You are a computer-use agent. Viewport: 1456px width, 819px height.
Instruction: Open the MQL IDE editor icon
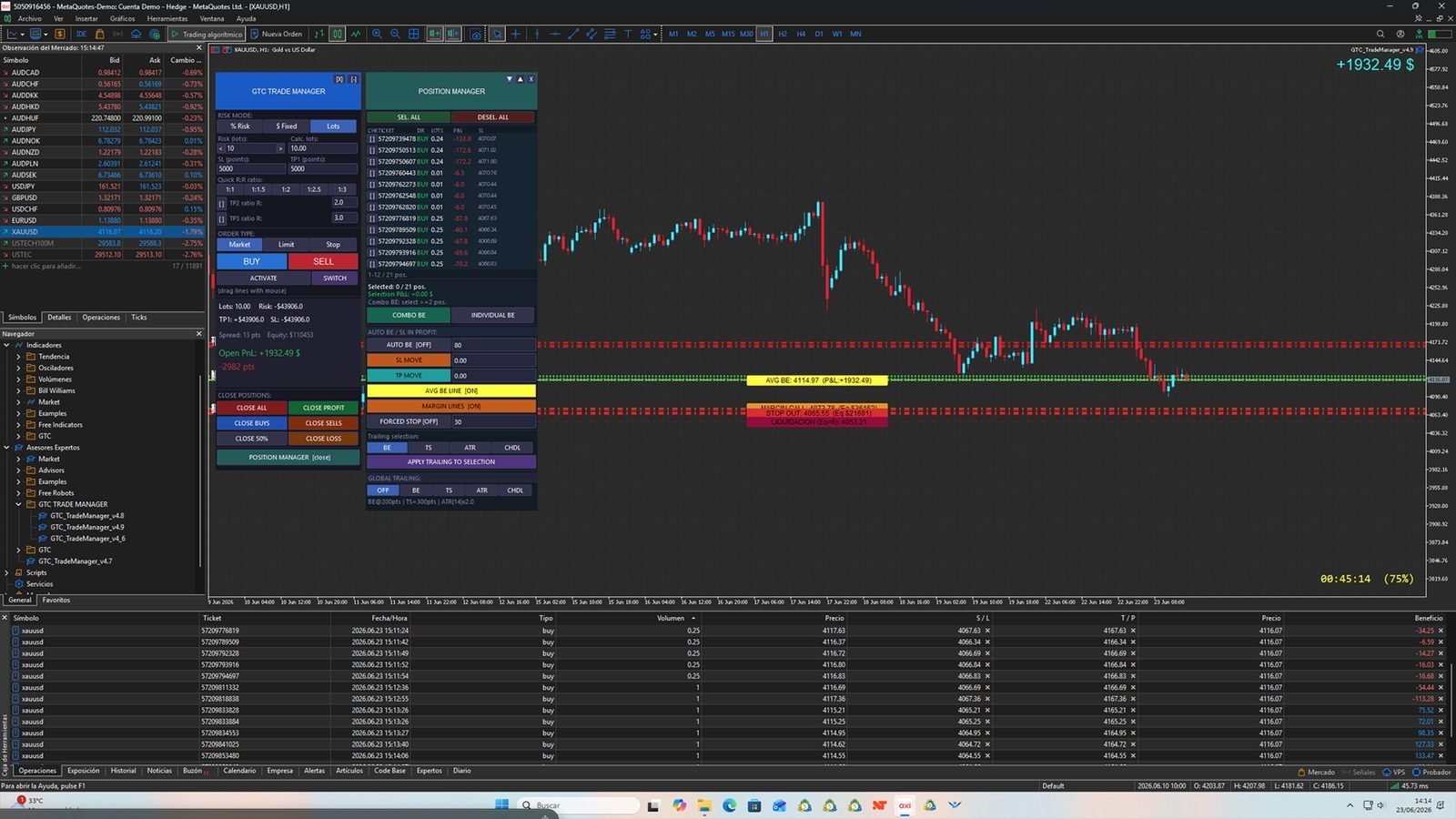pos(81,34)
